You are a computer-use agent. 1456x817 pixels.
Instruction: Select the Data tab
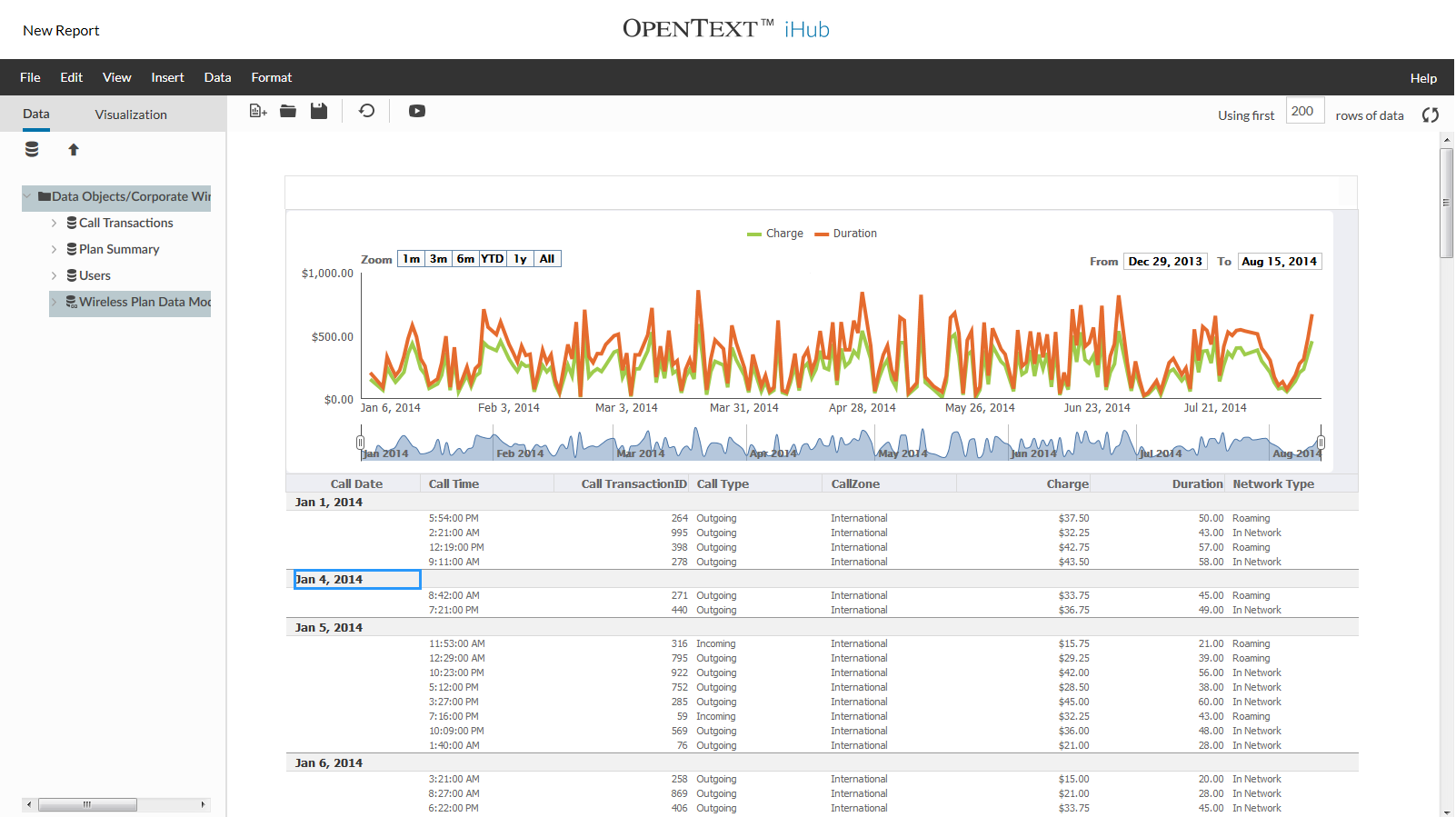click(x=36, y=114)
